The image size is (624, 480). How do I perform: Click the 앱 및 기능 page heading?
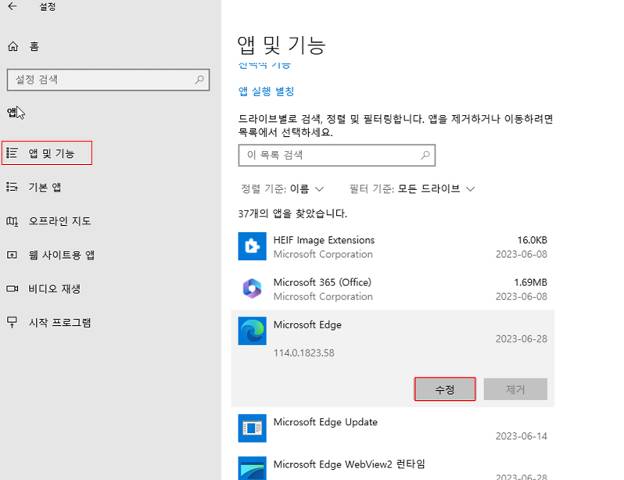(x=282, y=45)
